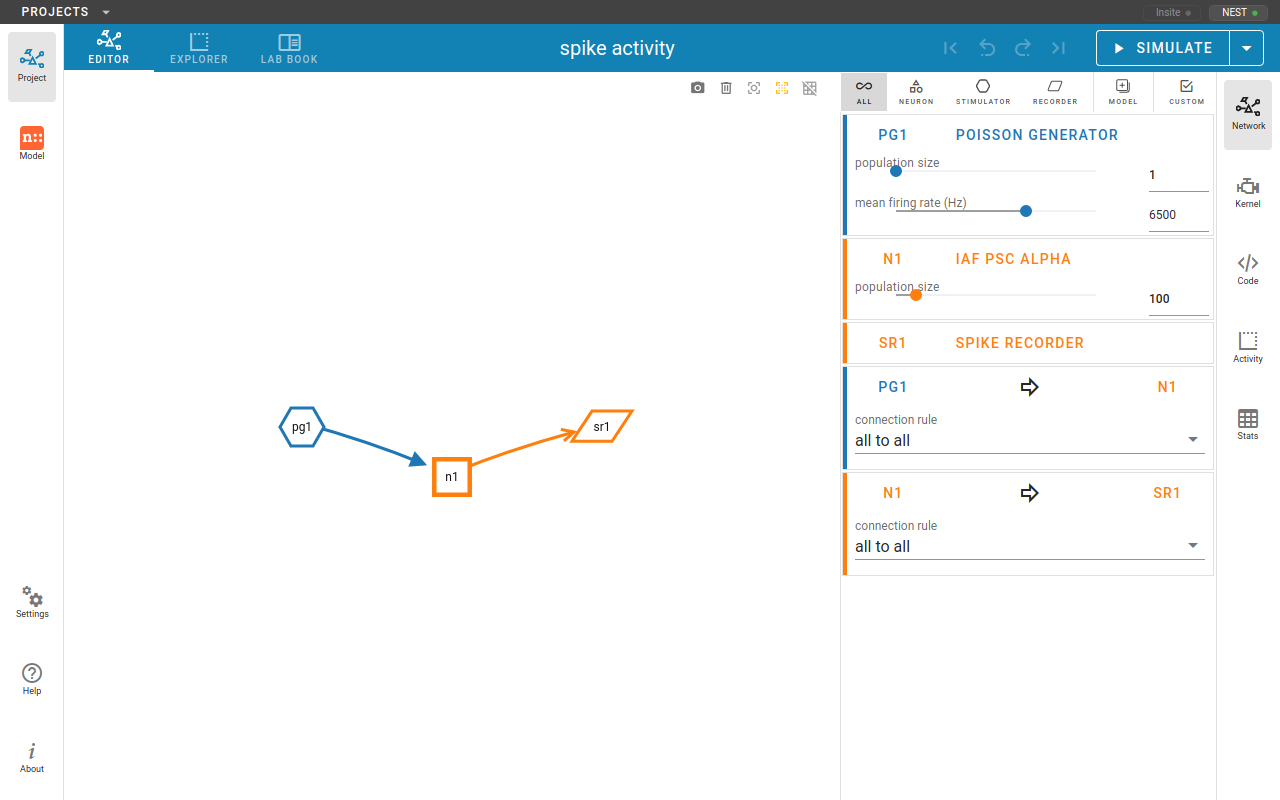Viewport: 1280px width, 800px height.
Task: Toggle the yellow snap-to-grid icon
Action: click(782, 88)
